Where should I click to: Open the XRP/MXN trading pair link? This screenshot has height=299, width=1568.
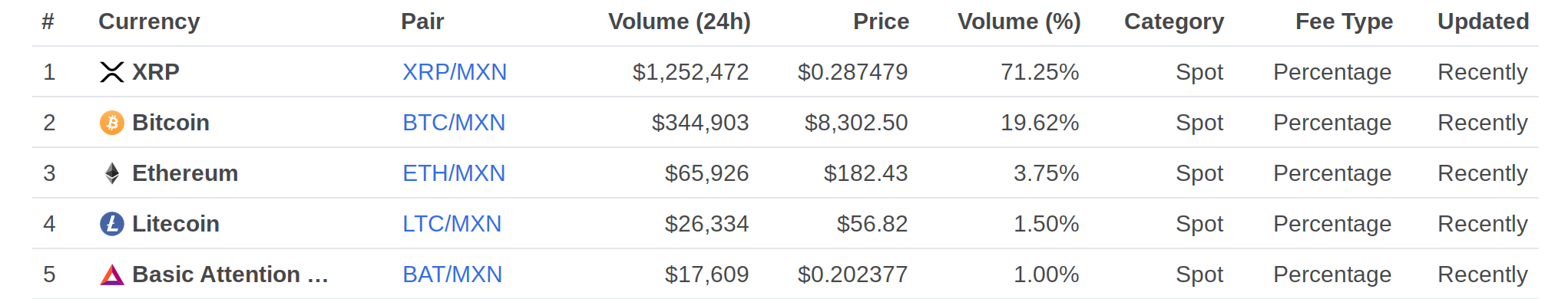[455, 72]
